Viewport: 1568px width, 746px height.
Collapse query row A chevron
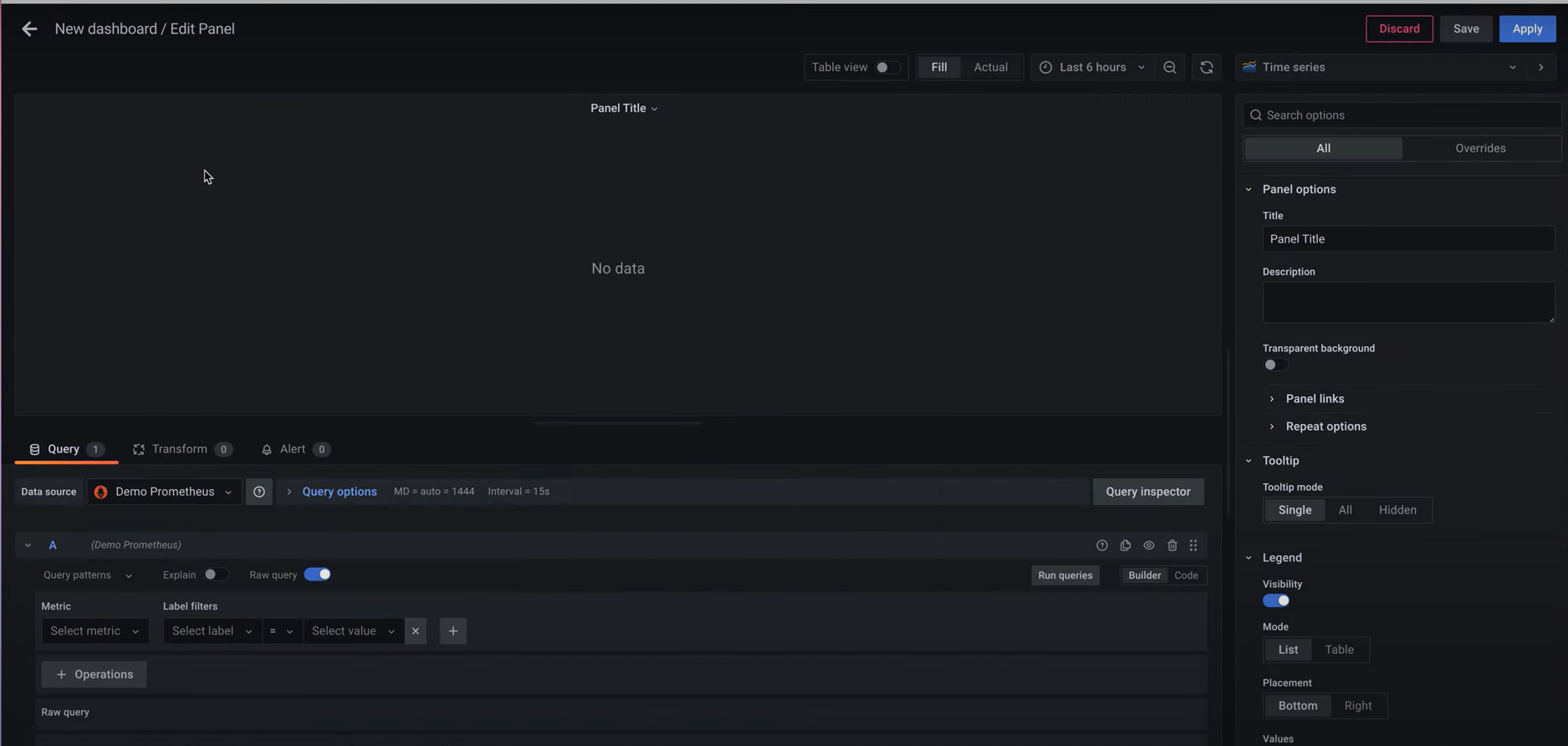click(28, 545)
